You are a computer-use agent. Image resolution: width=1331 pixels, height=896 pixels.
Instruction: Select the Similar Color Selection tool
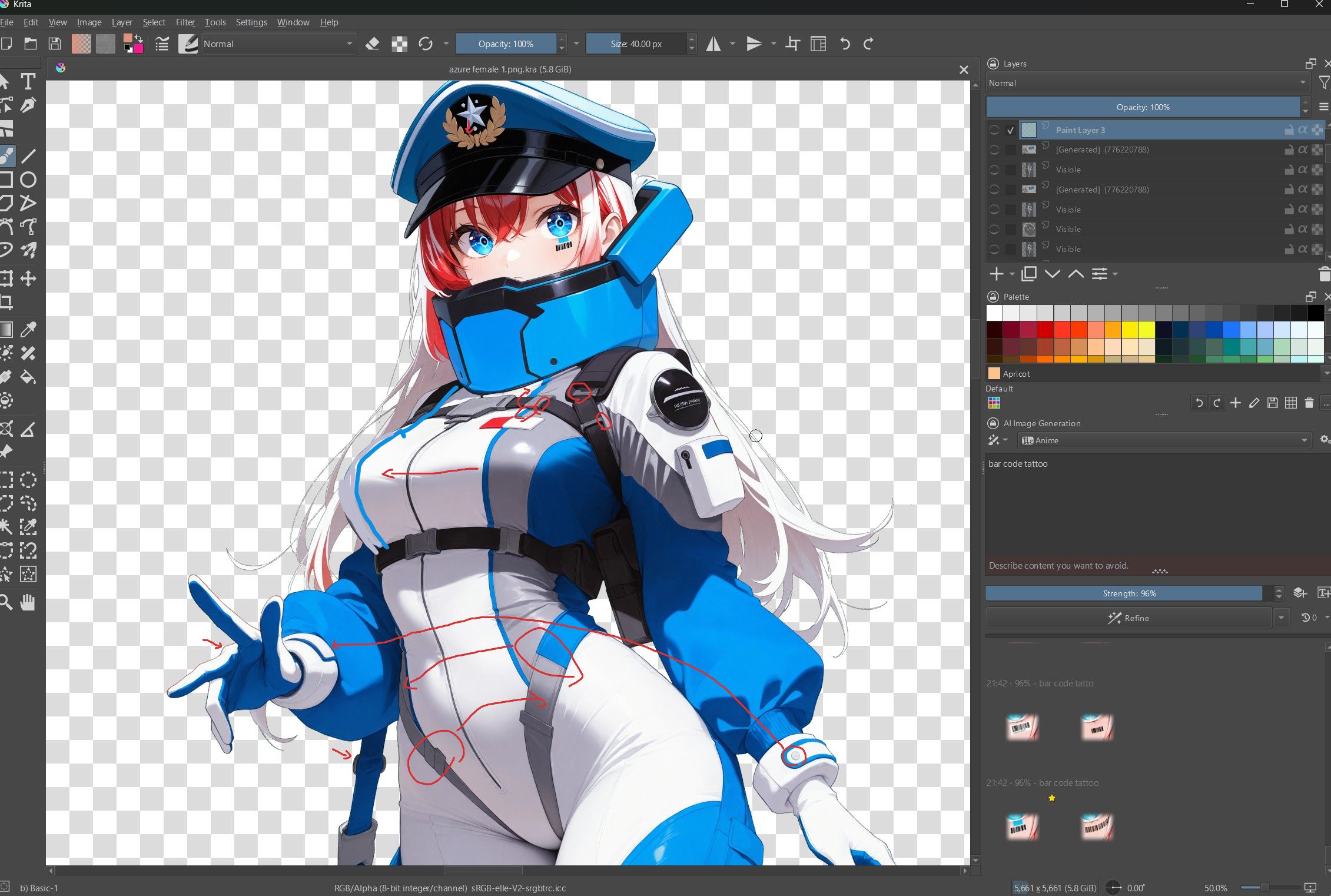point(28,526)
